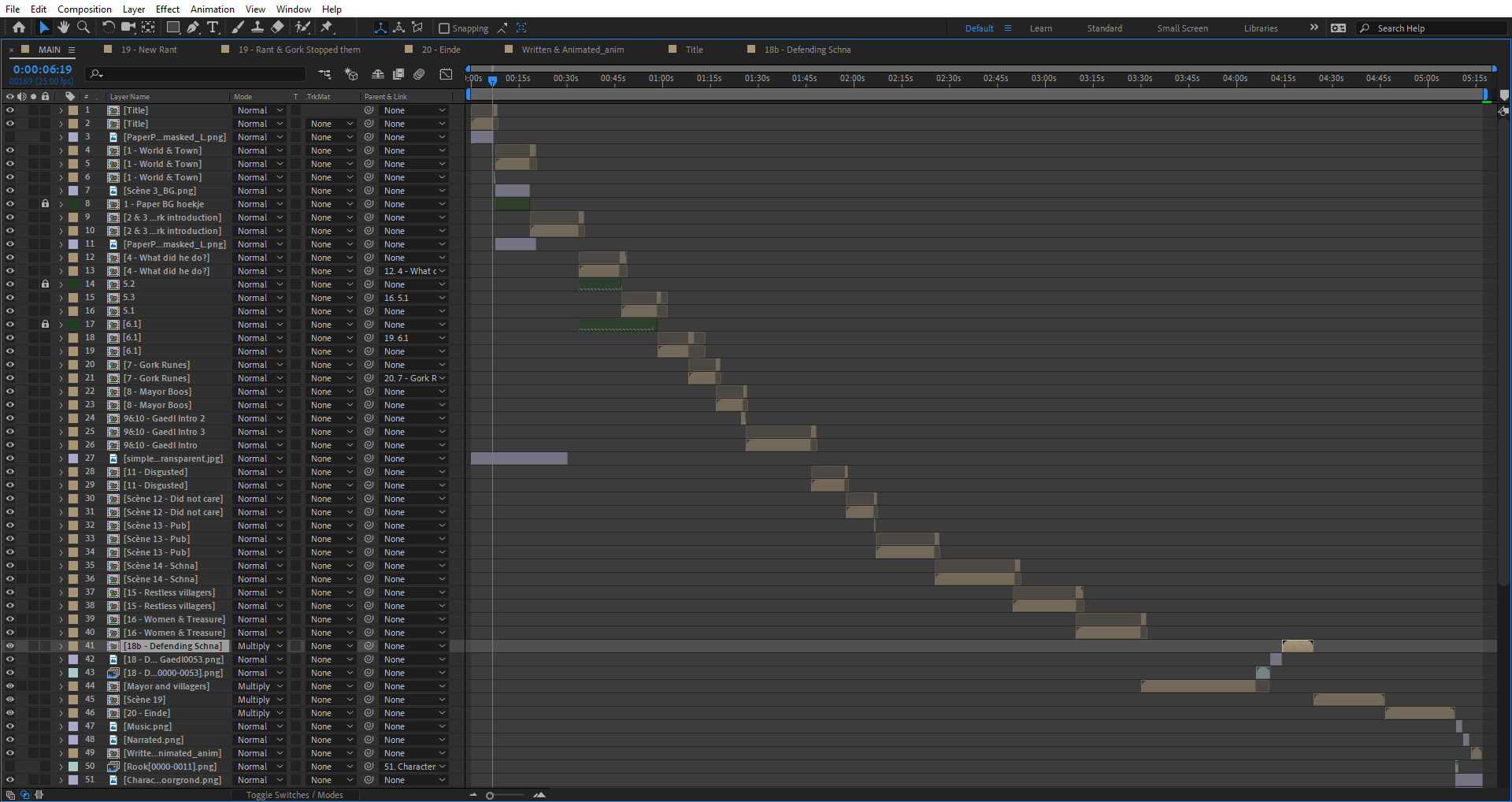Select the Small Screen workspace
This screenshot has height=802, width=1512.
coord(1182,28)
